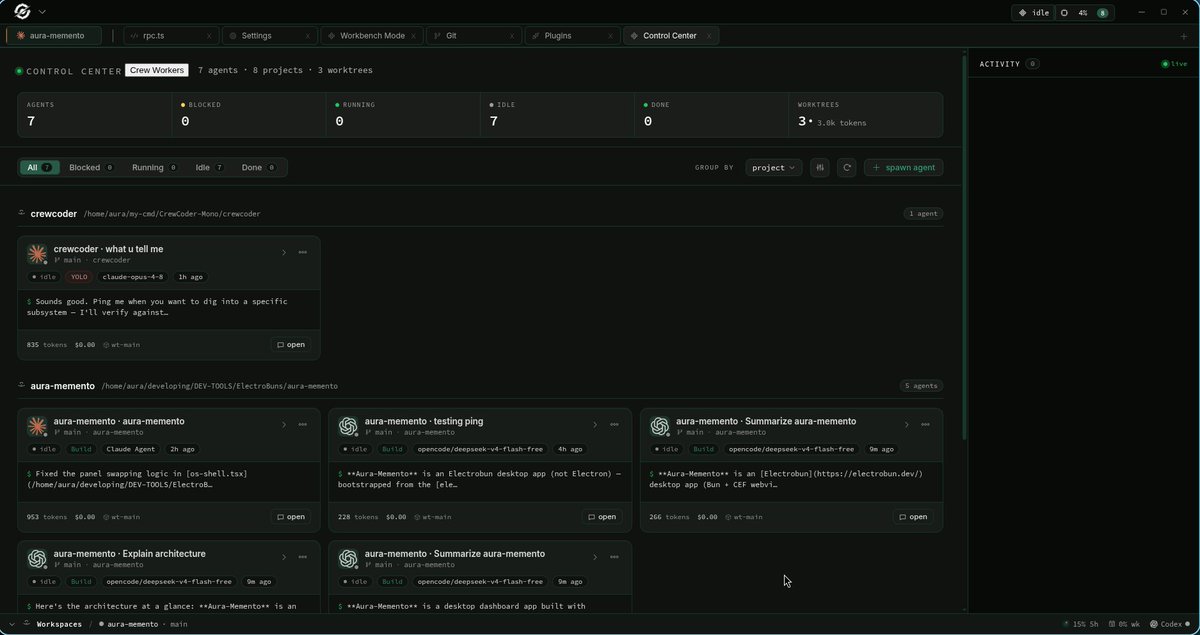Close the Plugins tab
Screen dimensions: 1200x635
pos(610,35)
